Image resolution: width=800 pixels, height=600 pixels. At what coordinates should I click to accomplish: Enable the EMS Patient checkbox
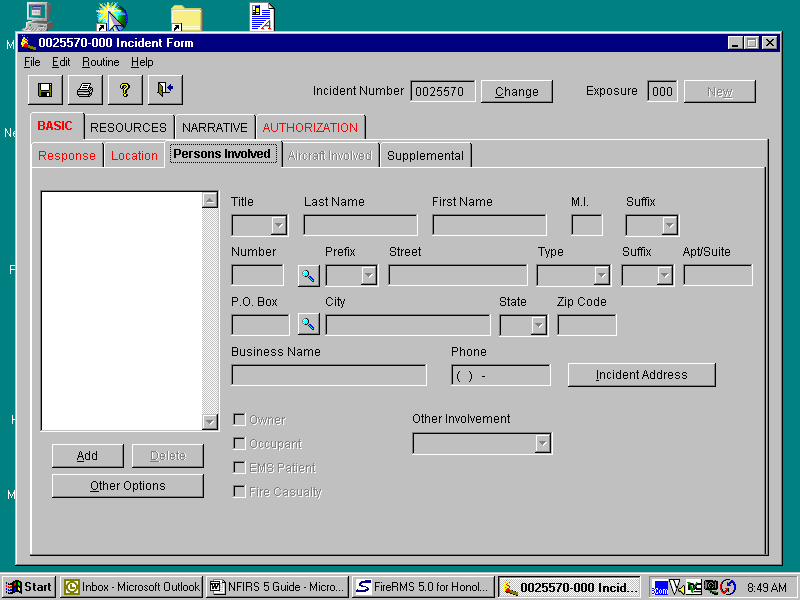[x=239, y=468]
